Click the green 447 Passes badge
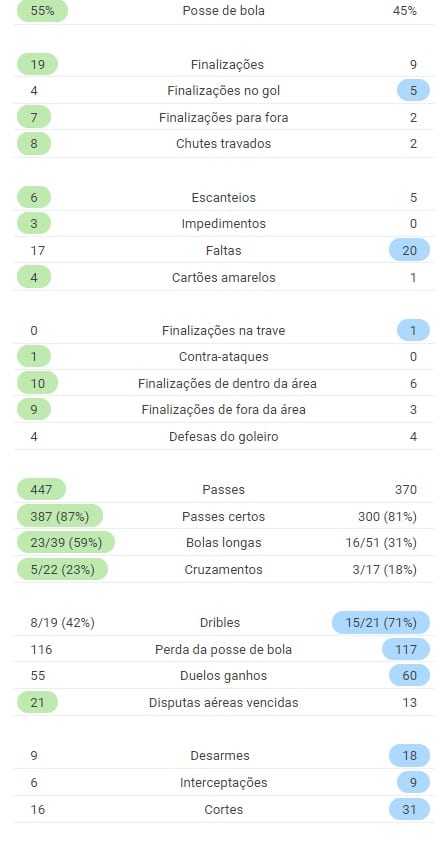Viewport: 448px width, 857px height. pyautogui.click(x=41, y=490)
